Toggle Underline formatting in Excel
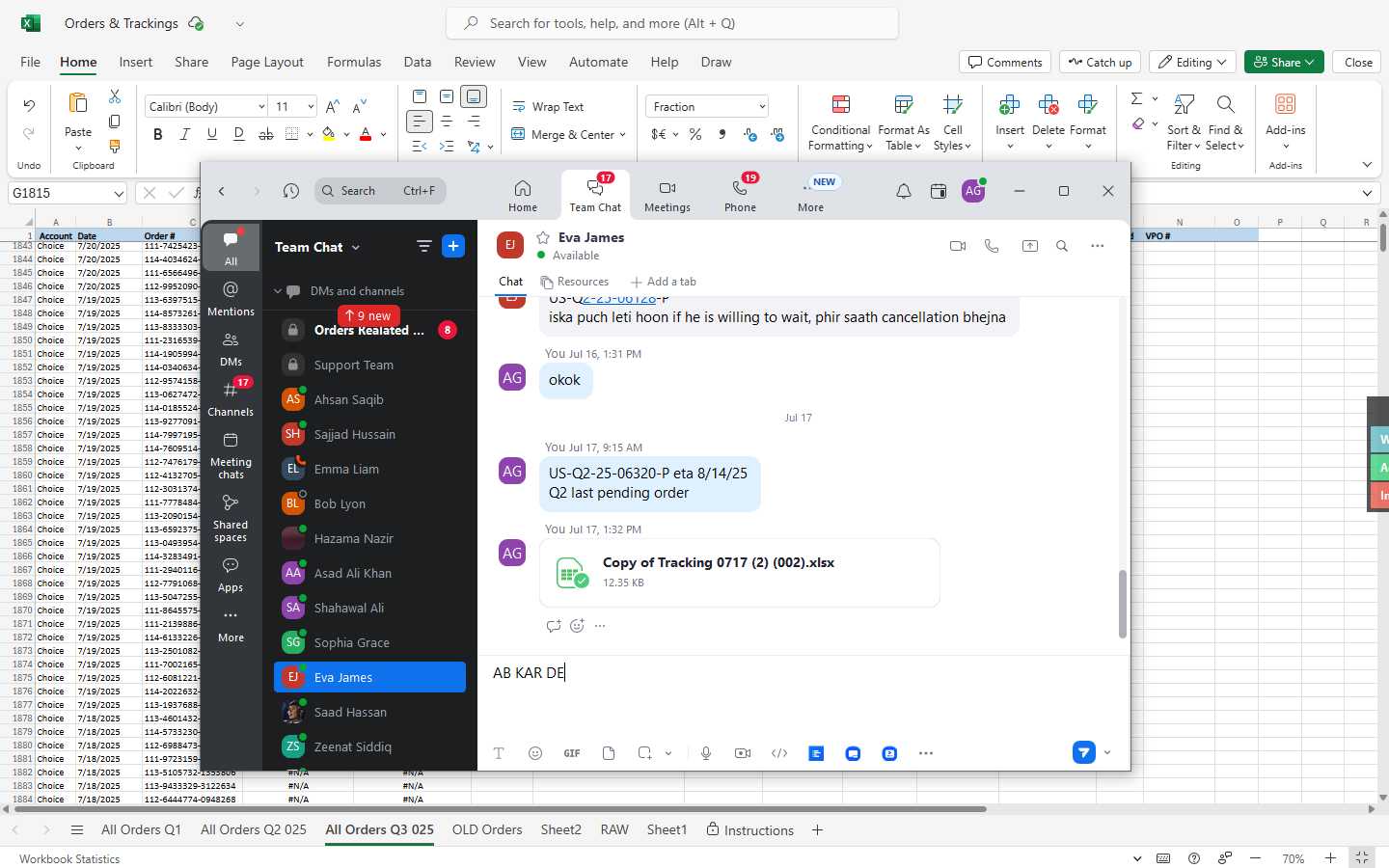 pyautogui.click(x=212, y=134)
